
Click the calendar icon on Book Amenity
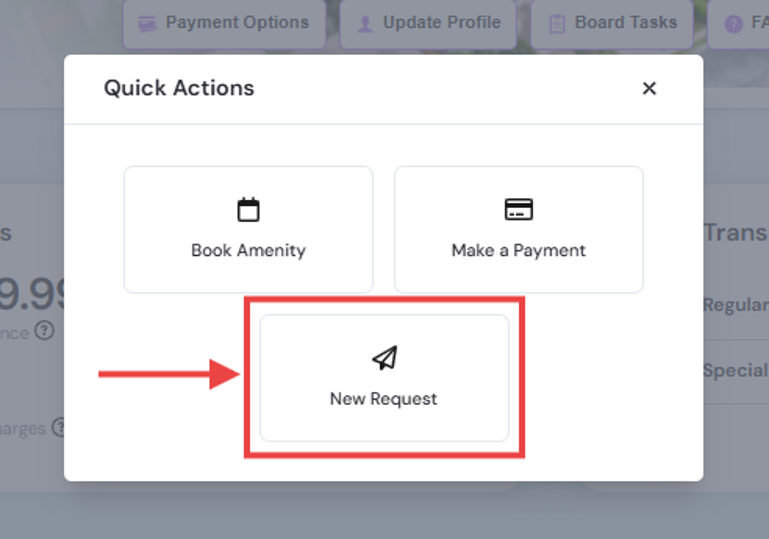tap(248, 210)
